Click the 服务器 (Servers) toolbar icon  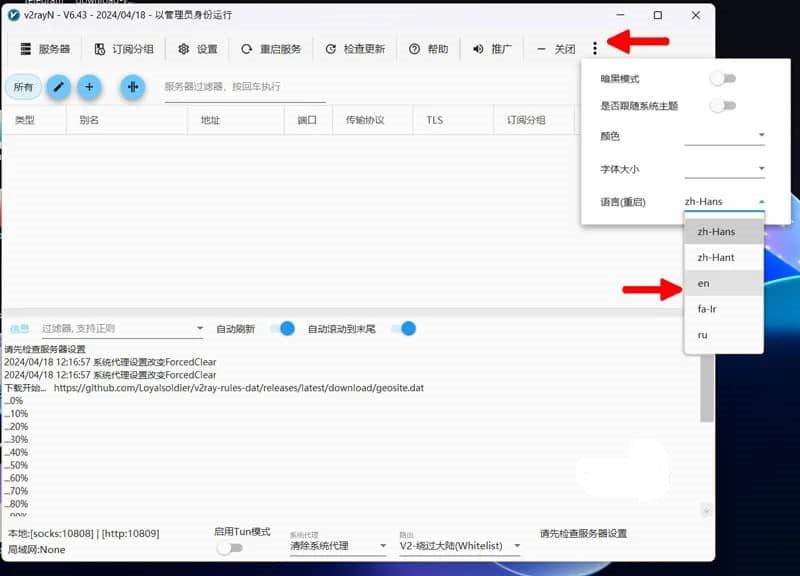click(26, 49)
